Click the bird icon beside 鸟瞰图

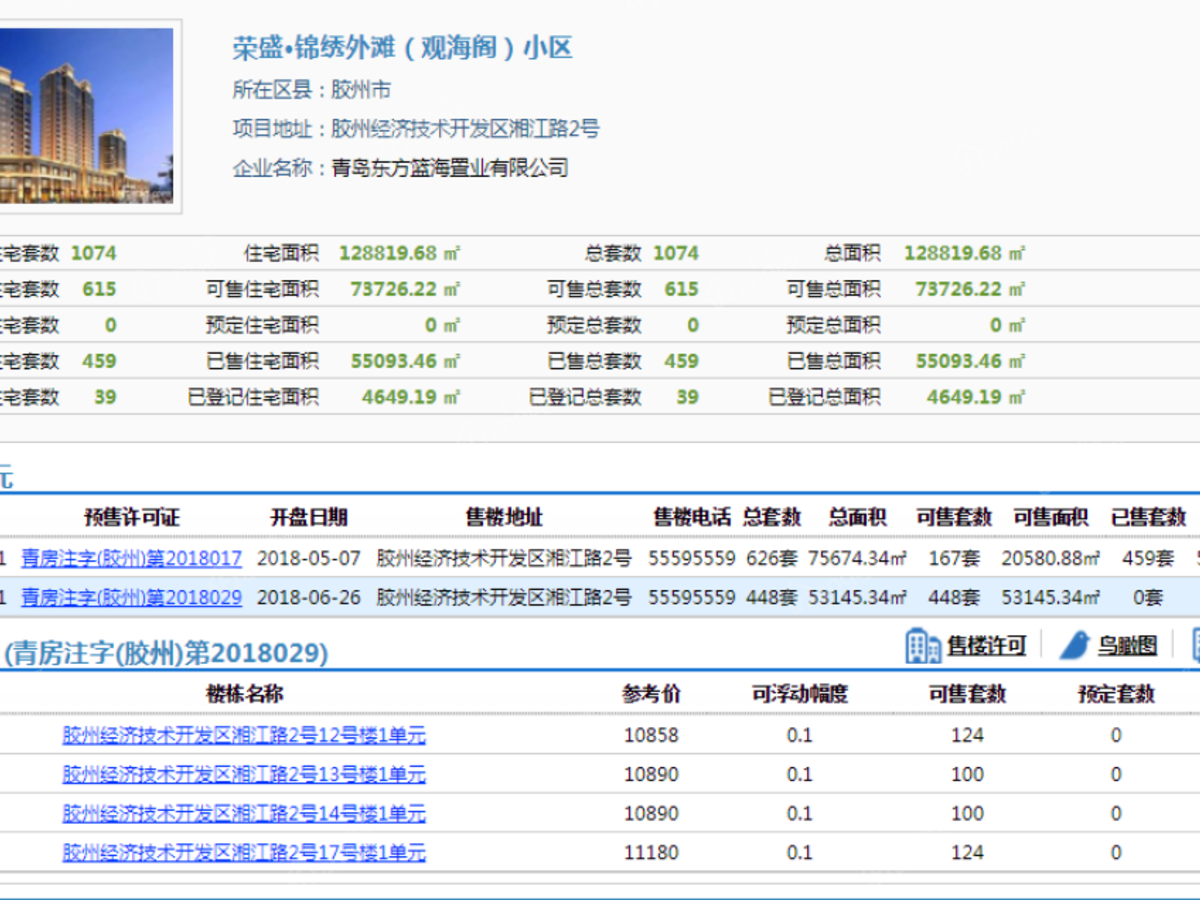point(1074,645)
